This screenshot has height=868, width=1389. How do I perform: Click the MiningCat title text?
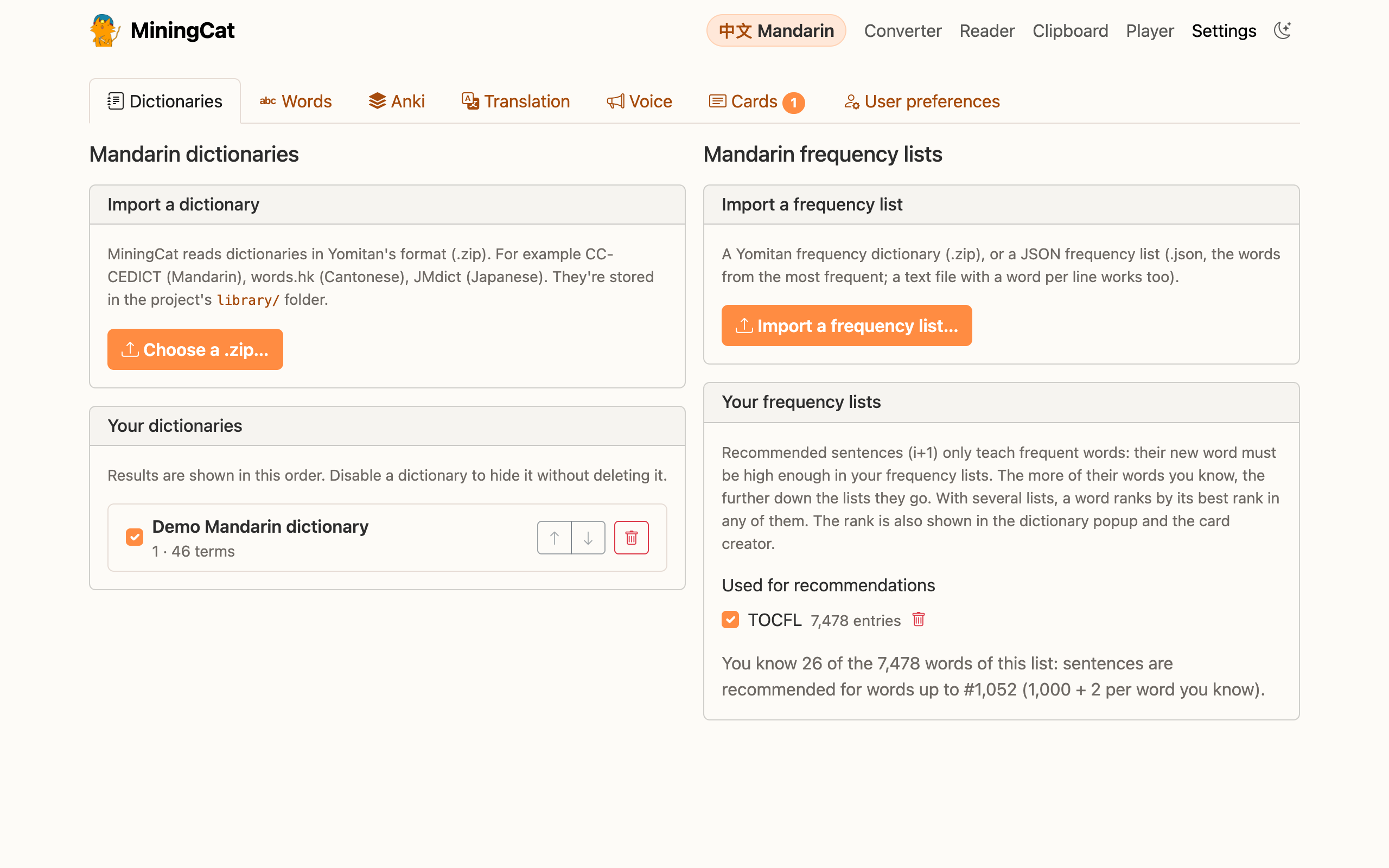(182, 30)
